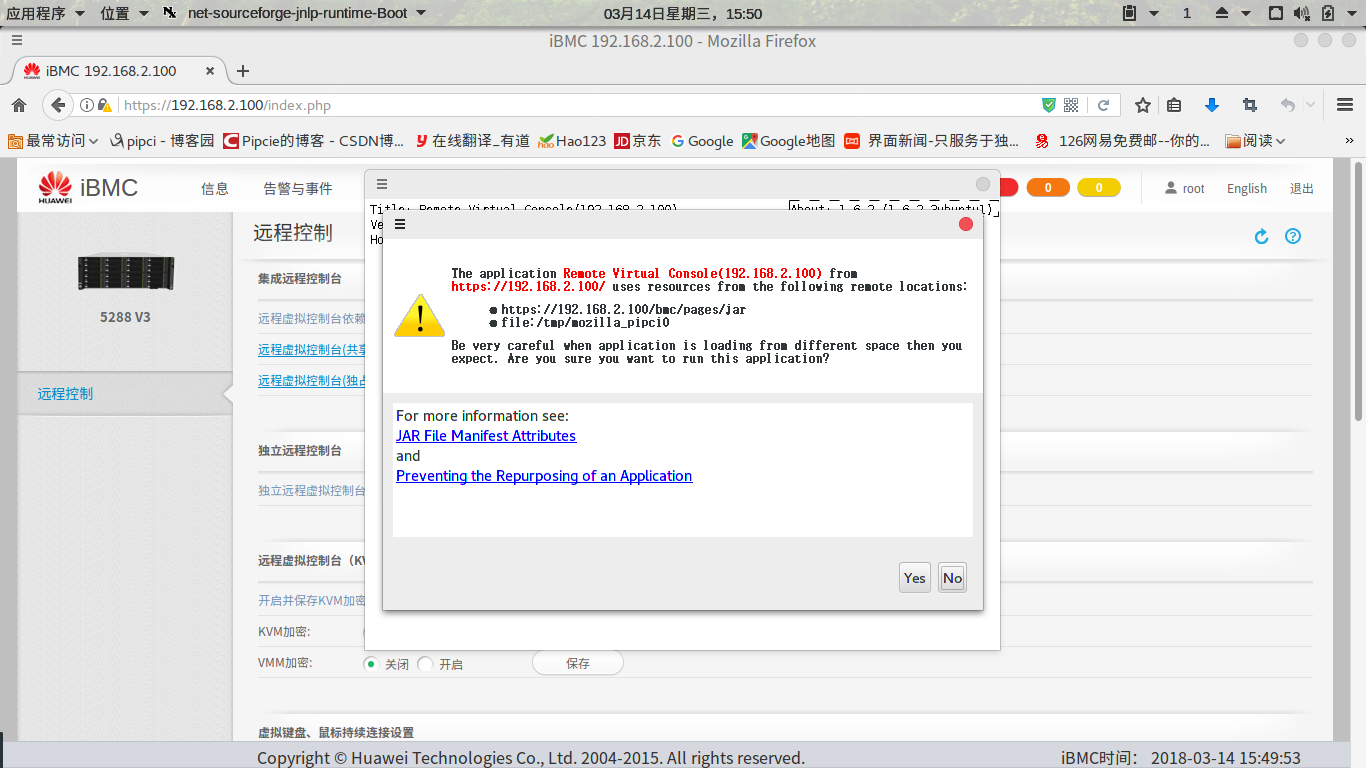
Task: Open the 位置 places menu
Action: pyautogui.click(x=124, y=13)
